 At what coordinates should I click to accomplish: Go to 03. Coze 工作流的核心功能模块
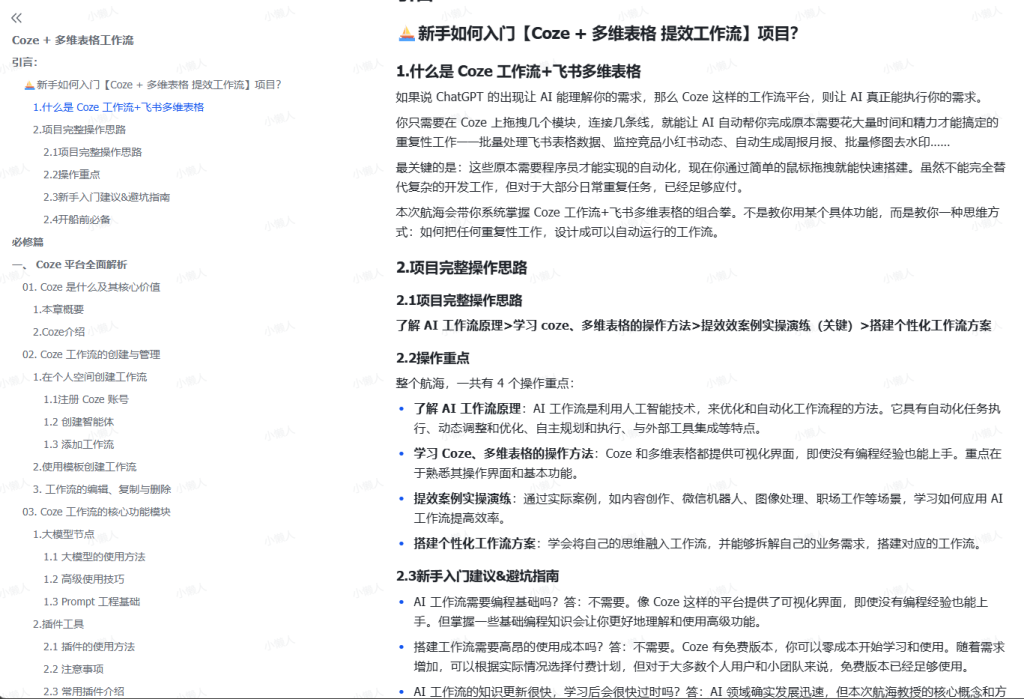(96, 512)
